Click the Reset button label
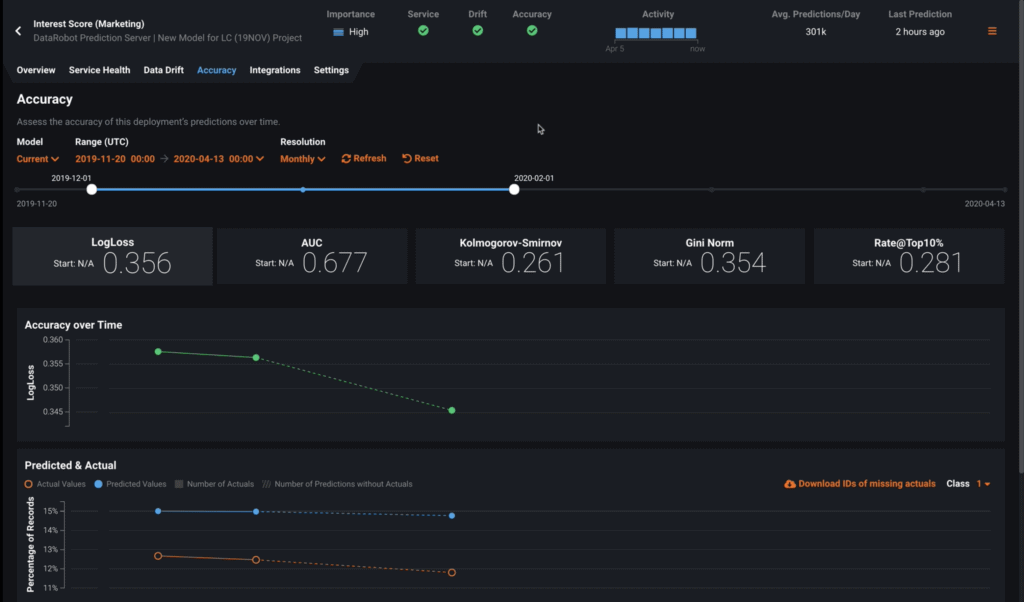This screenshot has height=602, width=1024. [426, 159]
